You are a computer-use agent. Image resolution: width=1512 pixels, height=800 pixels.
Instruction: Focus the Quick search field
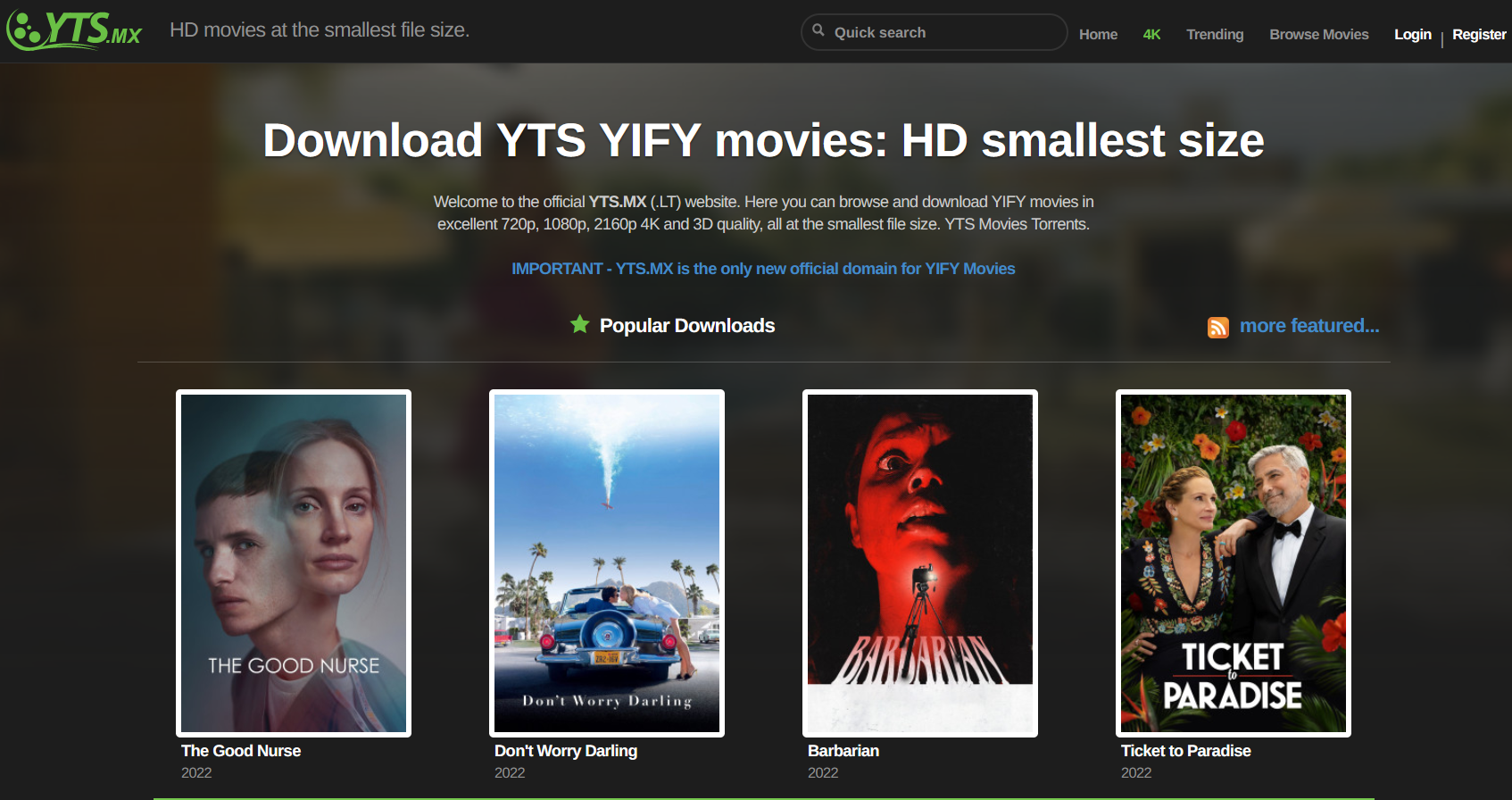click(934, 32)
